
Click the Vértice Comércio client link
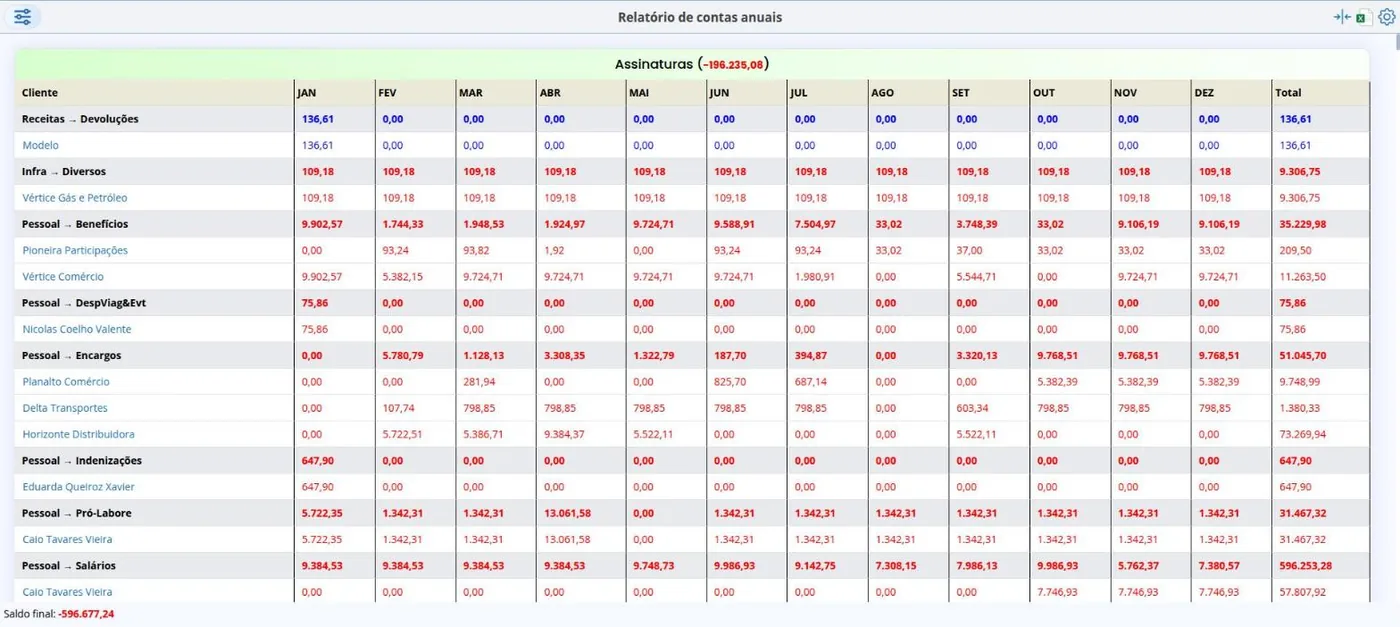63,277
